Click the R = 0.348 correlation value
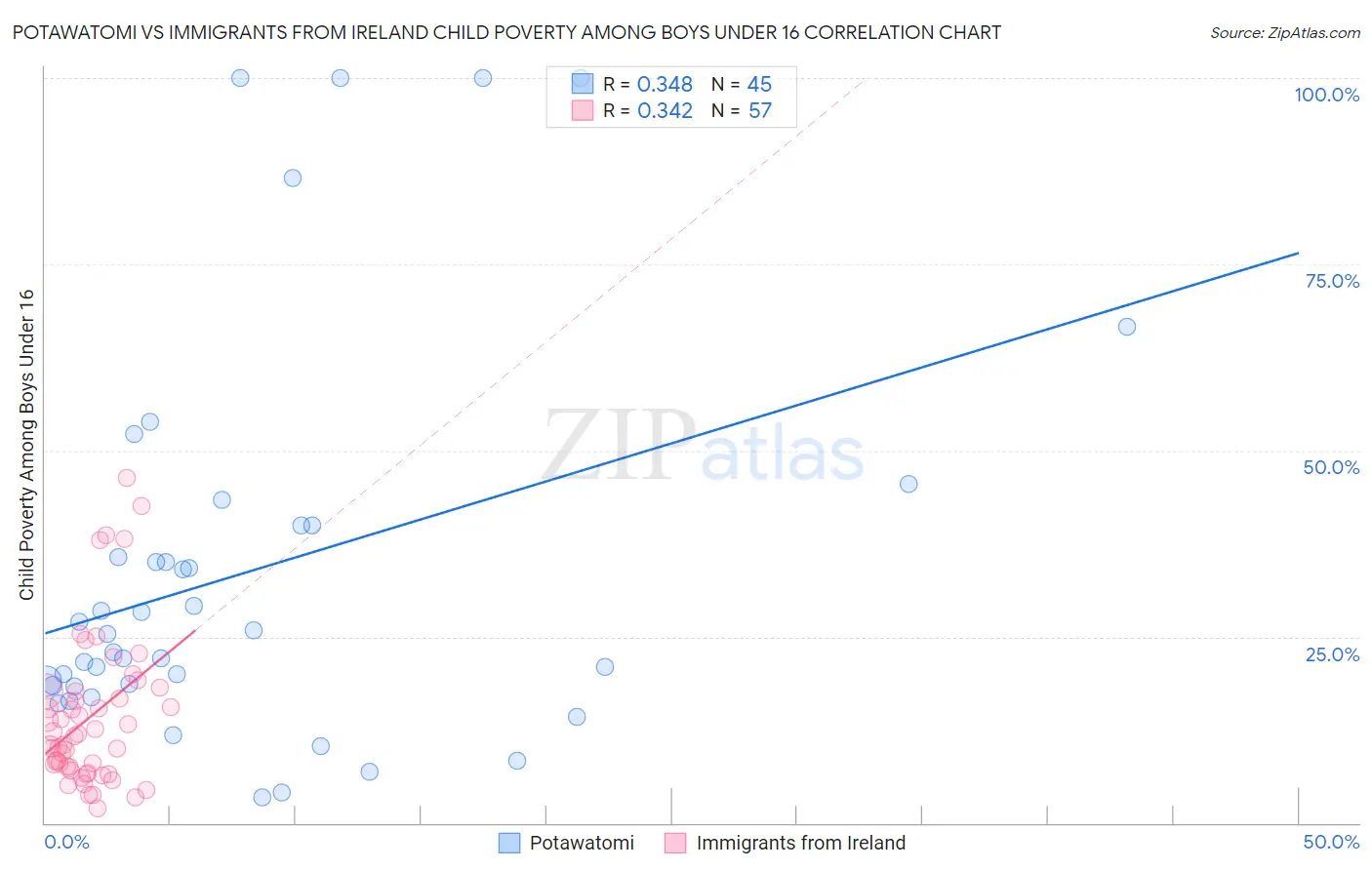 [648, 84]
